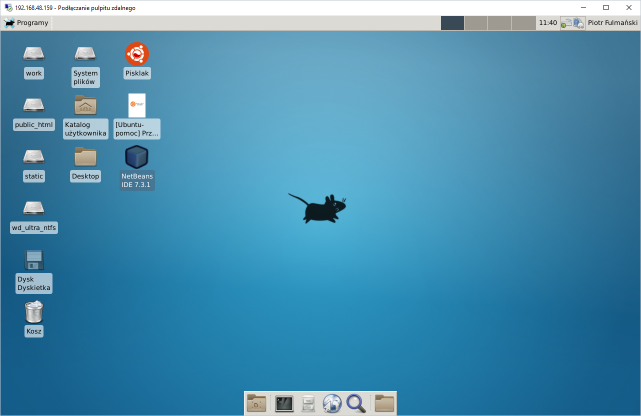
Task: Click the 'static' label text
Action: coord(34,177)
